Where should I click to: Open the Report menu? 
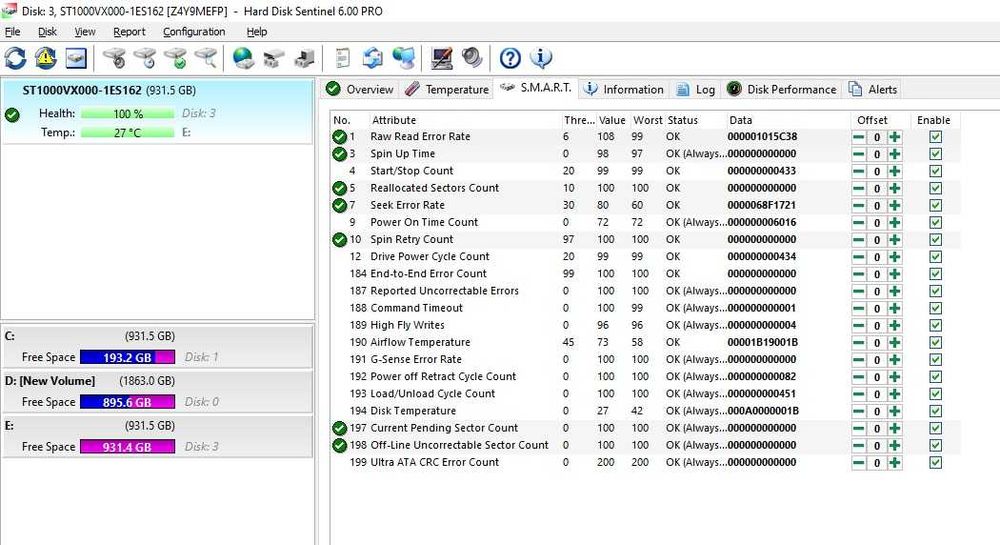click(x=129, y=31)
